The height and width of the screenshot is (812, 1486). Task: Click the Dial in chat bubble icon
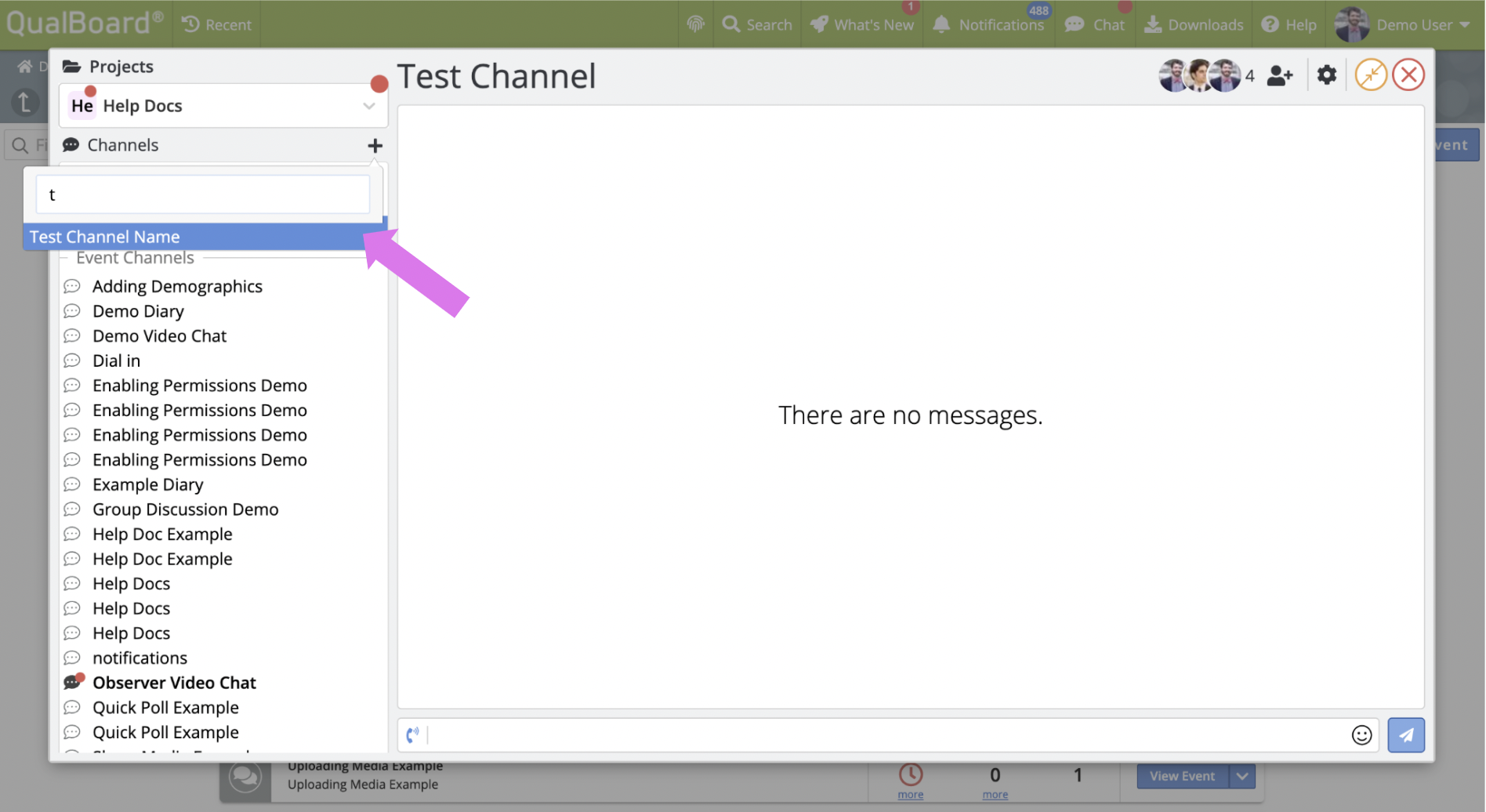72,361
